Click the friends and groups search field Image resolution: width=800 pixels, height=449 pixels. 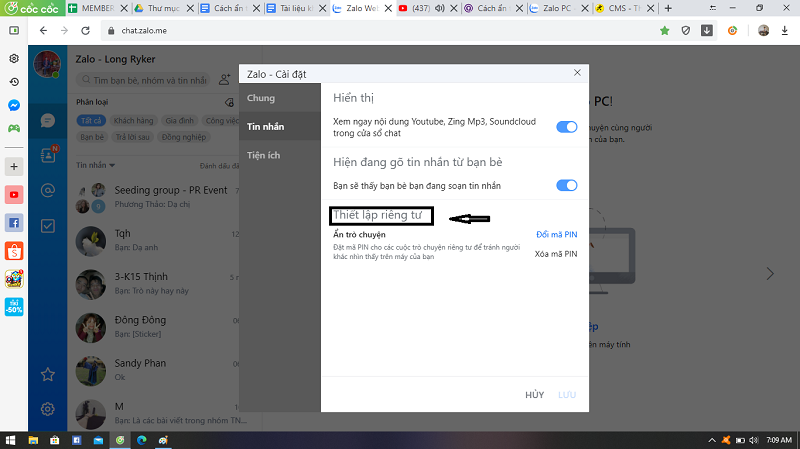pyautogui.click(x=143, y=80)
